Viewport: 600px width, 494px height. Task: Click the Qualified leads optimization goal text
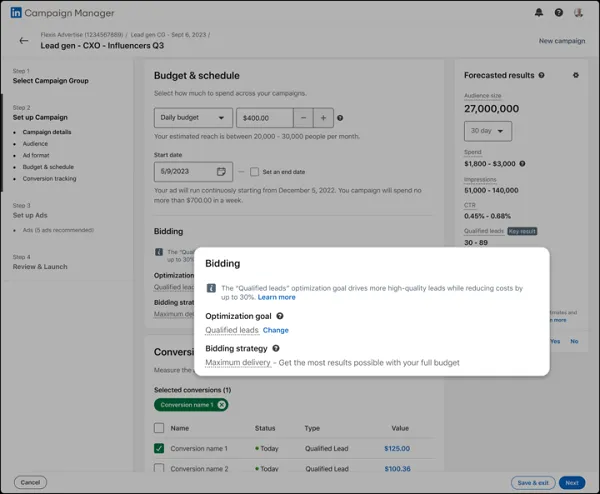(232, 330)
